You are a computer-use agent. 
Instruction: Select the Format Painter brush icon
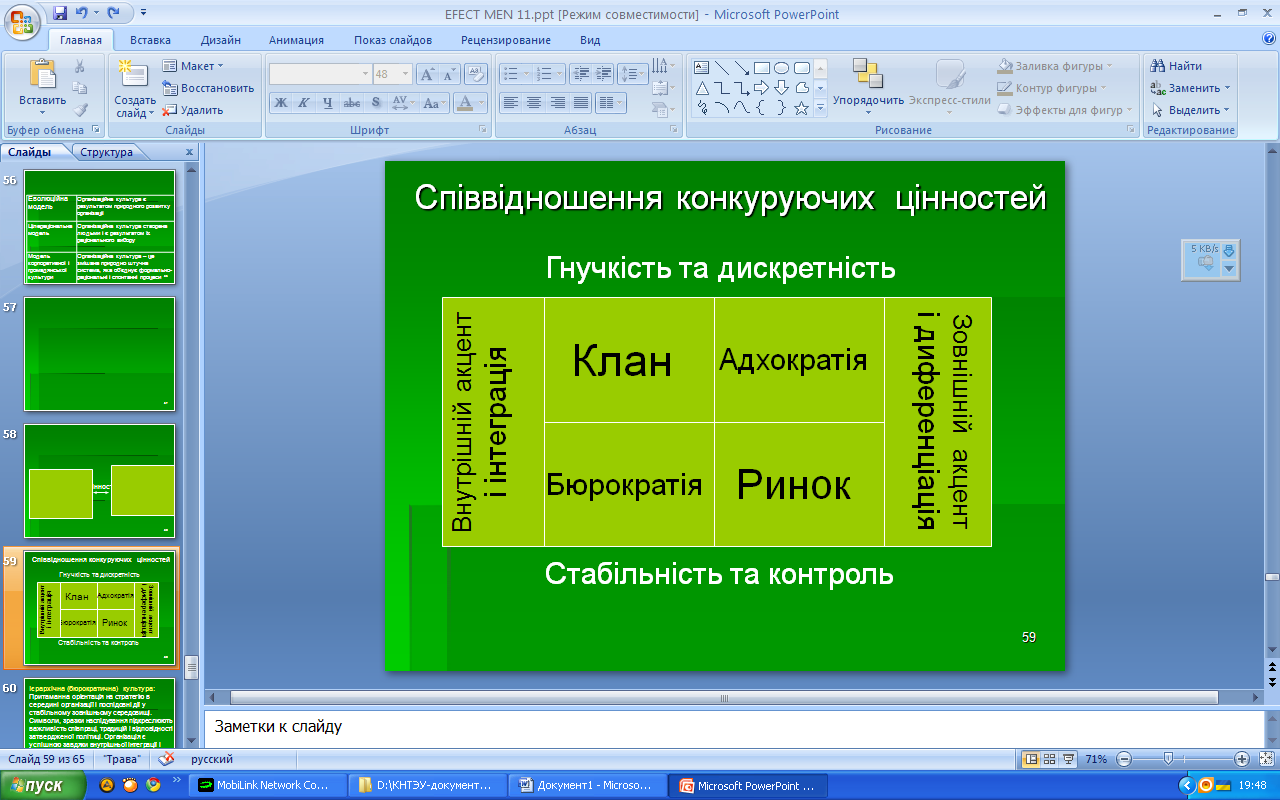pyautogui.click(x=80, y=110)
